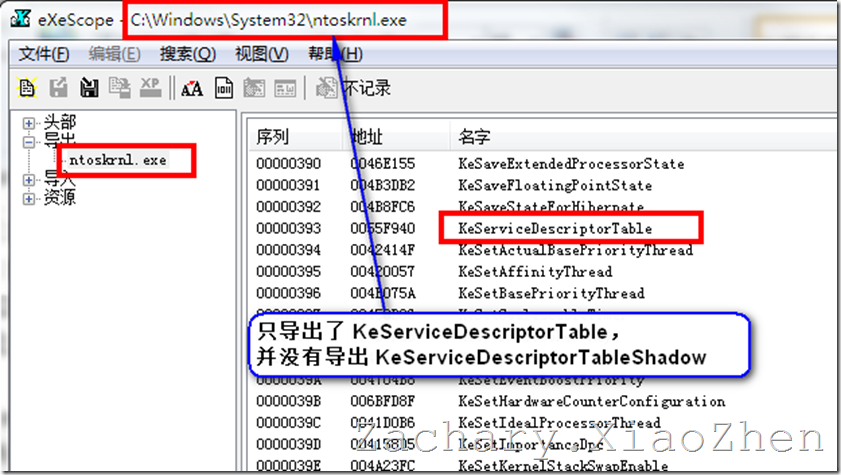Viewport: 841px width, 475px height.
Task: Click the grayed icon left of the separator
Action: click(285, 88)
